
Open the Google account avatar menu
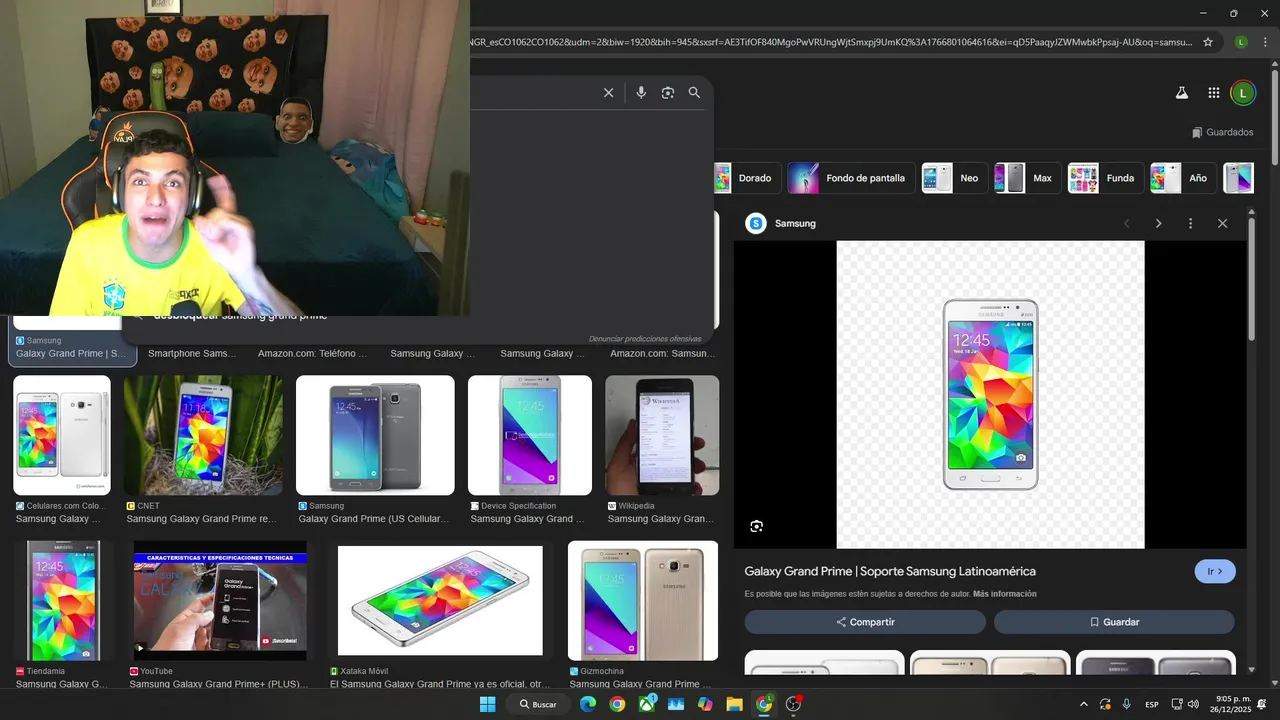click(x=1242, y=93)
